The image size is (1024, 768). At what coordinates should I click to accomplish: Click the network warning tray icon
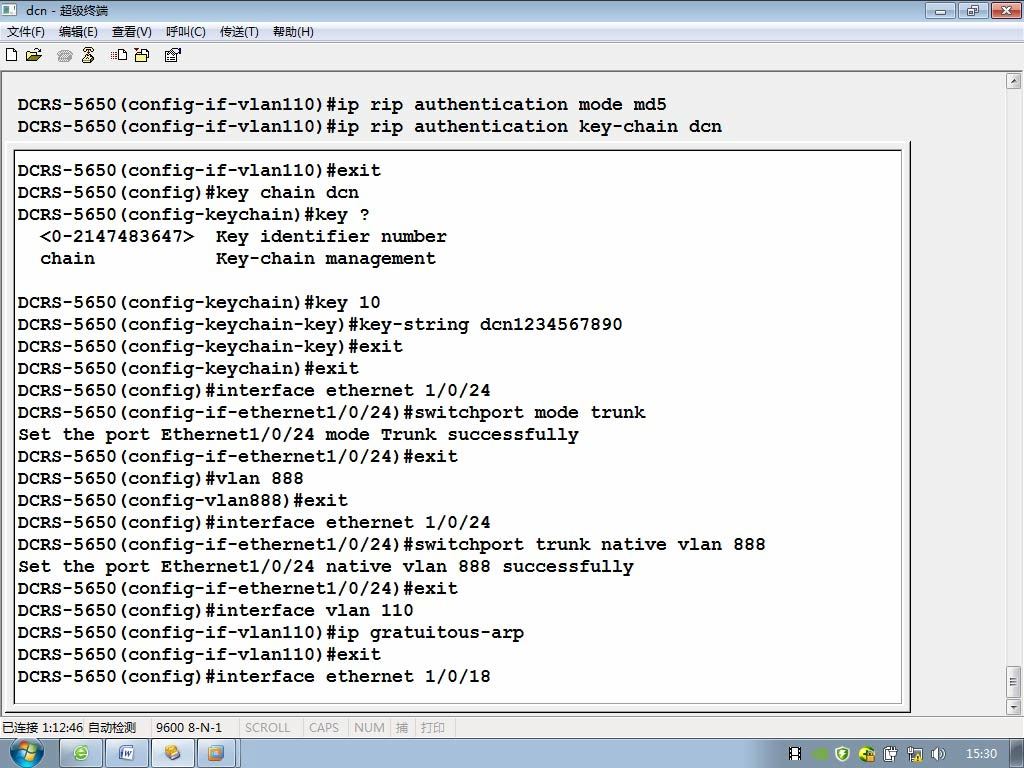tap(914, 754)
